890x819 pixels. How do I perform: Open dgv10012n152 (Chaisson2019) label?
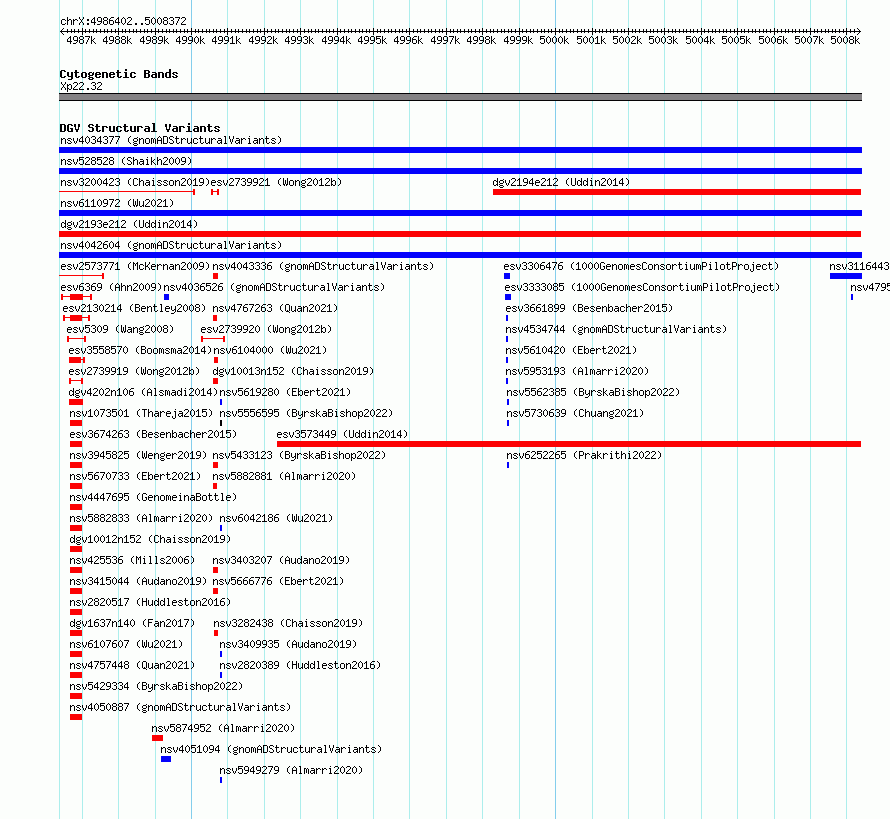point(150,539)
